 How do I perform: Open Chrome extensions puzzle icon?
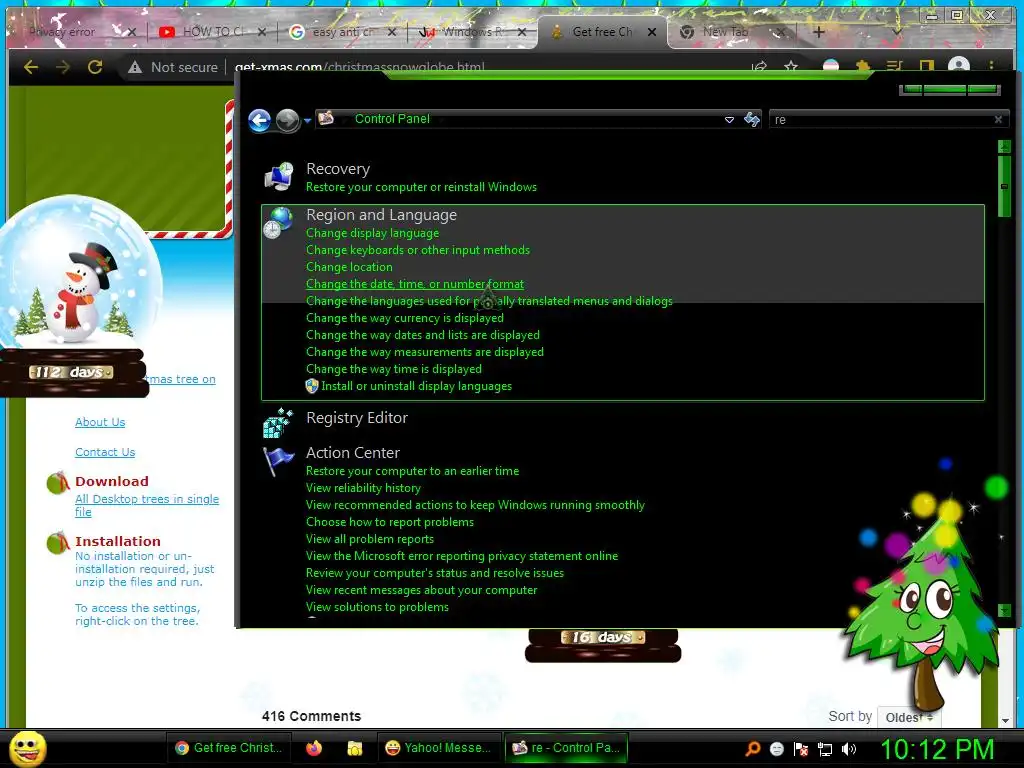tap(863, 66)
